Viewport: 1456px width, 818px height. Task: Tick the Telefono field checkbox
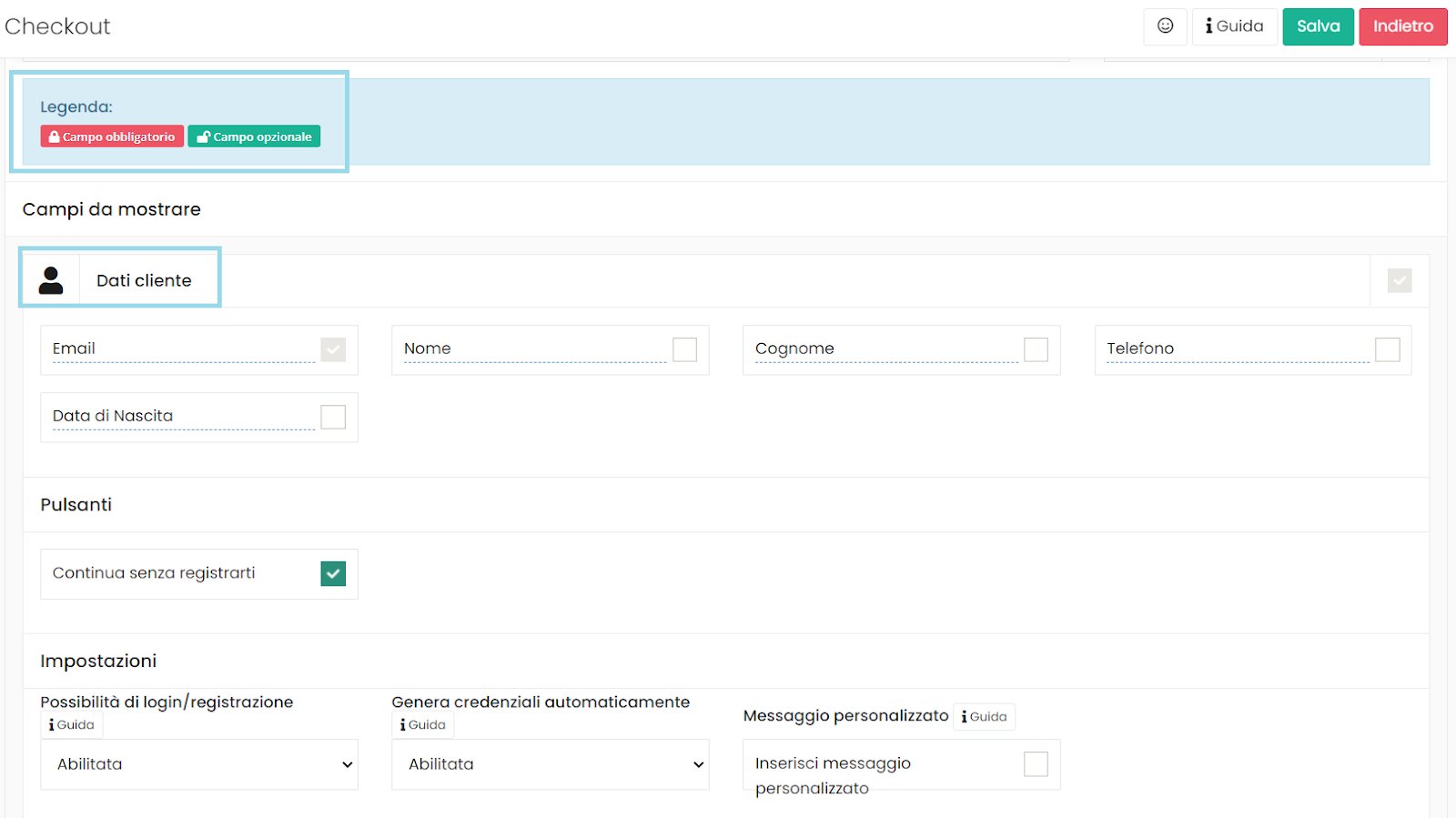click(x=1387, y=349)
